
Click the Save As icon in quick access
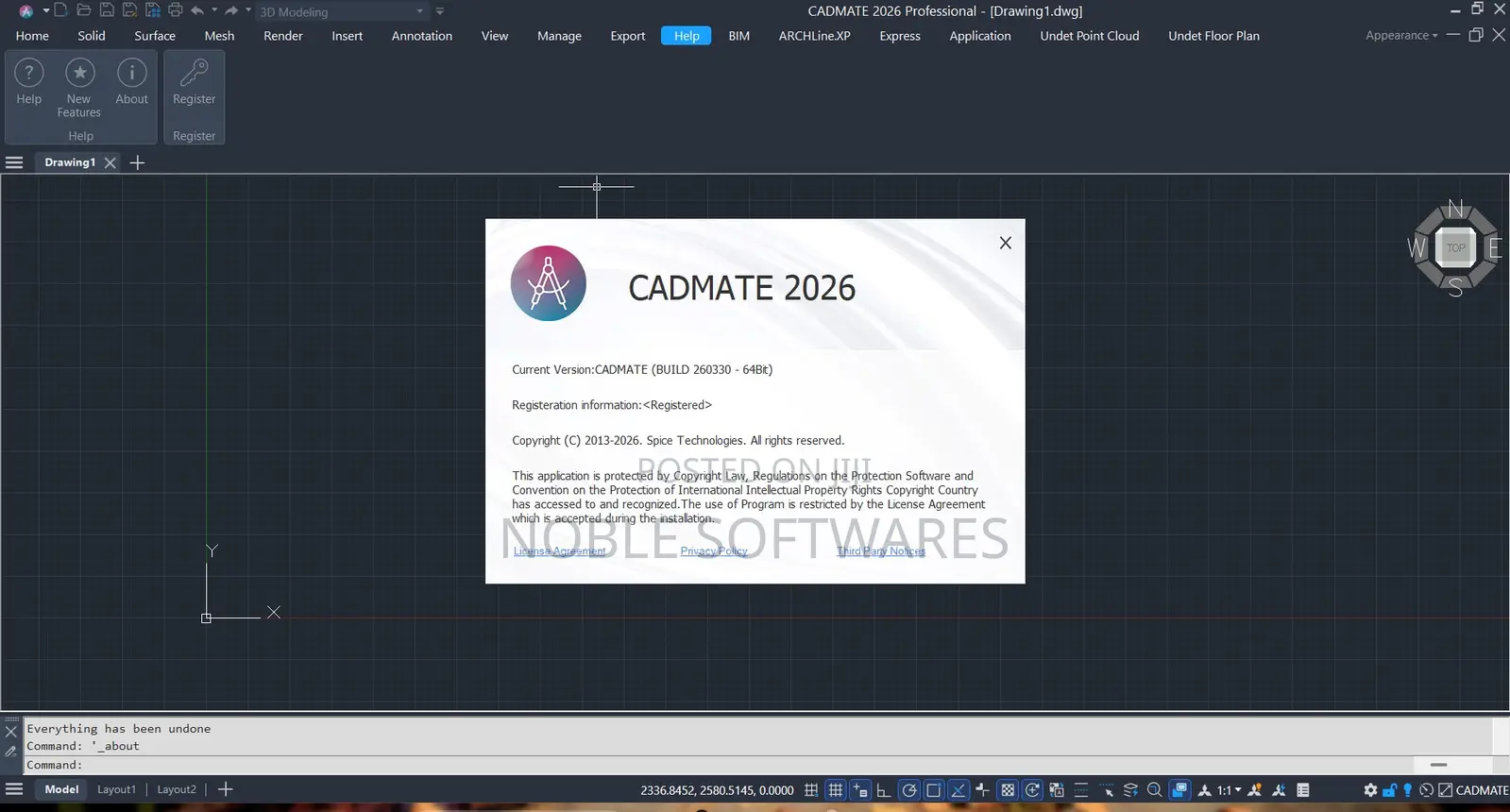click(130, 10)
